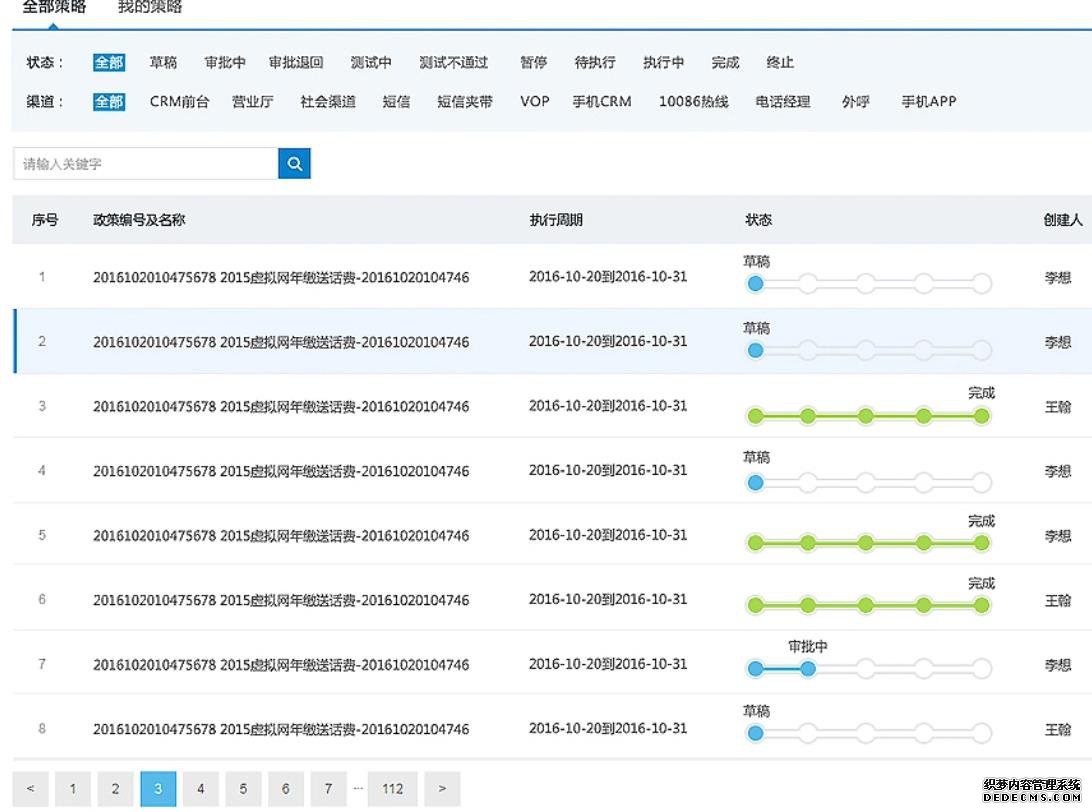Filter channel by VOP
The width and height of the screenshot is (1092, 812).
[535, 102]
